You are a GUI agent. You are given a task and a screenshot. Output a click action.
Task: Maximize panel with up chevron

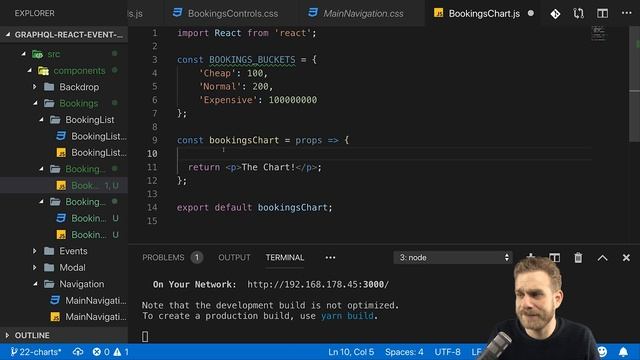click(602, 258)
